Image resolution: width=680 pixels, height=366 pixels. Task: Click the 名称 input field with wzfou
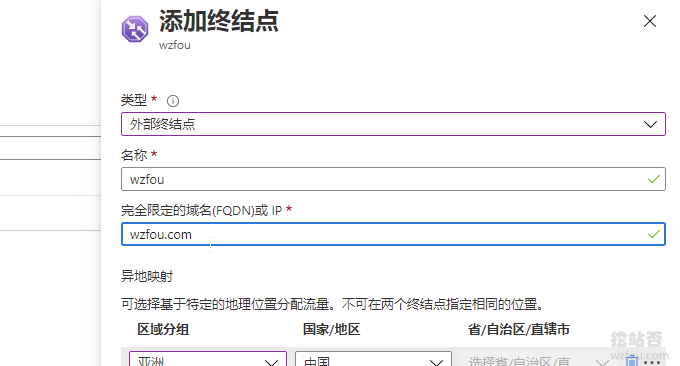point(393,179)
